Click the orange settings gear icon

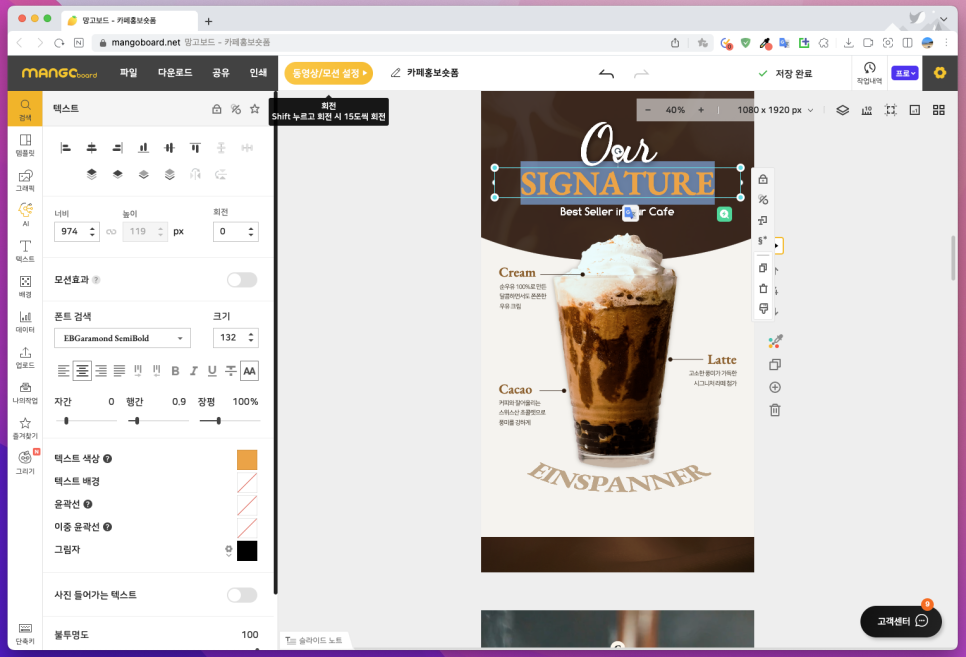tap(940, 73)
